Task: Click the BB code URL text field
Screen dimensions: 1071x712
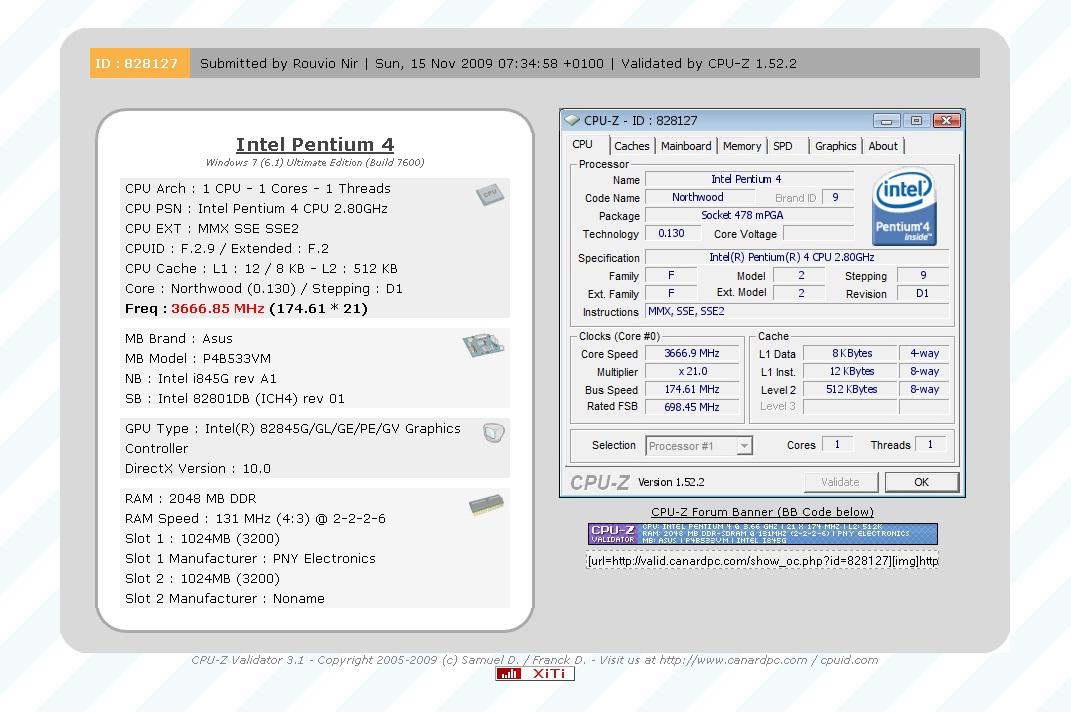Action: point(762,561)
